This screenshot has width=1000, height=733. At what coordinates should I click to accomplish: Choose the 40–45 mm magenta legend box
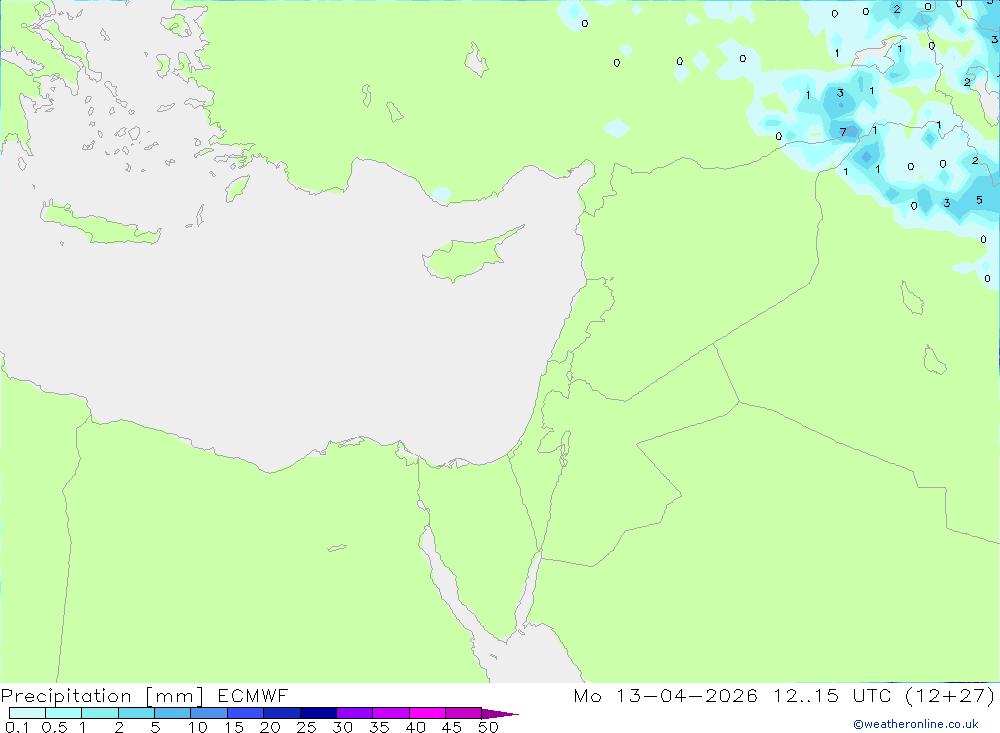(427, 713)
